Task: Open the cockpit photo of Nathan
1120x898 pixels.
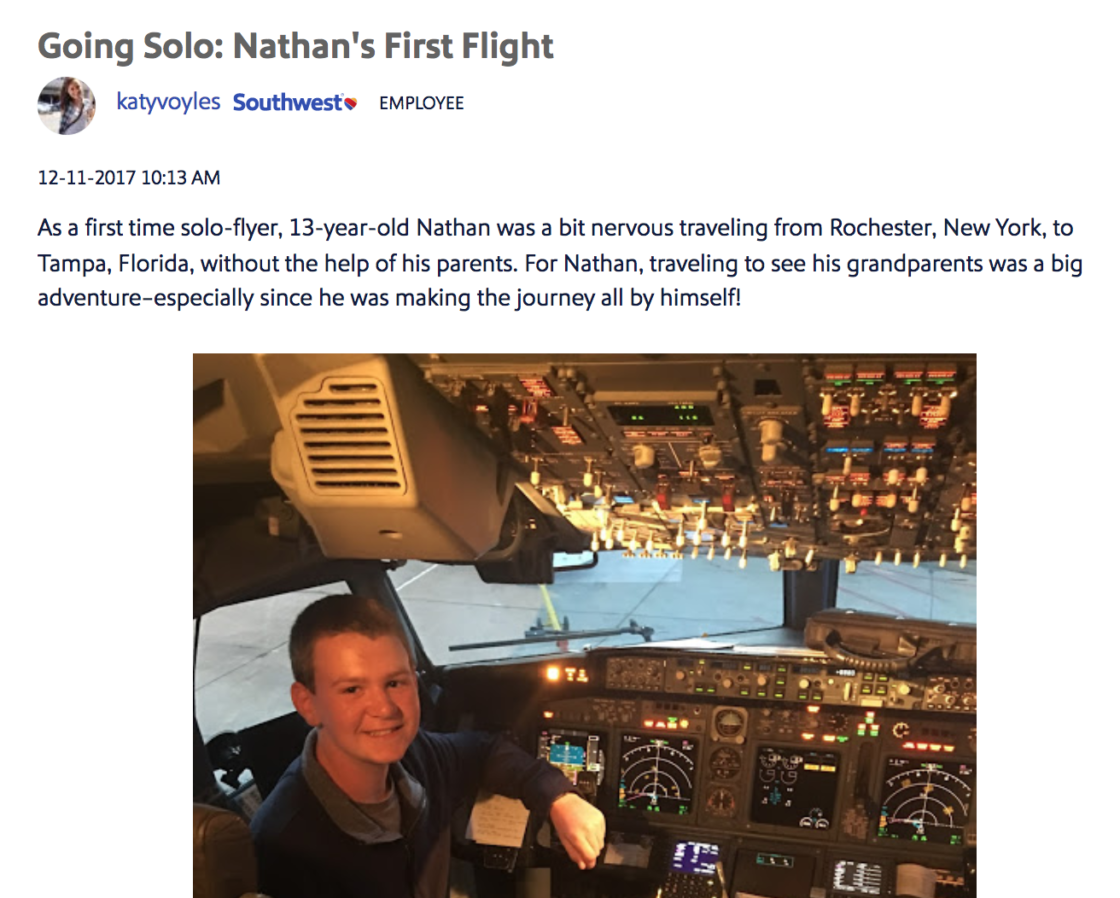Action: coord(584,625)
